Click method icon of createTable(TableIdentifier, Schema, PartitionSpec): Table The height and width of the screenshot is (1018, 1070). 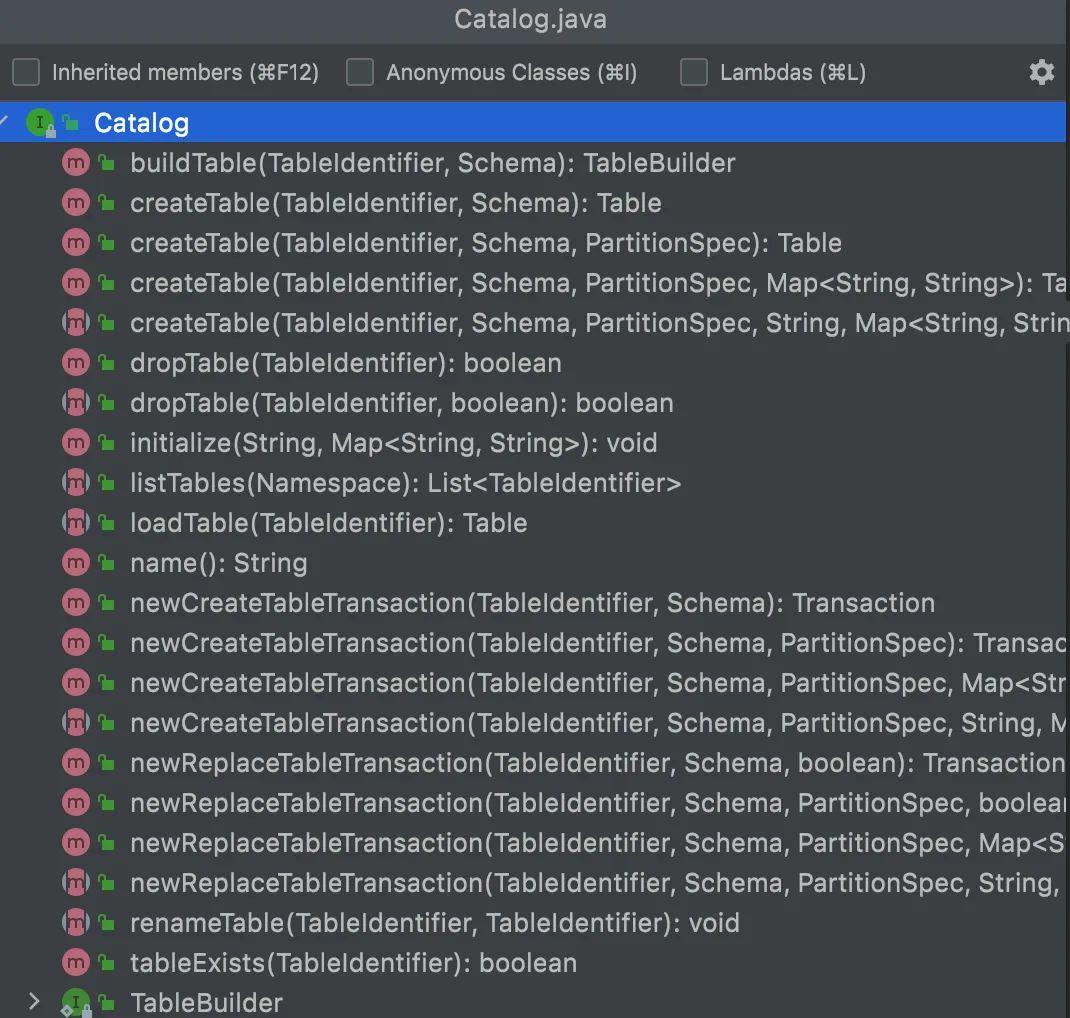coord(76,242)
